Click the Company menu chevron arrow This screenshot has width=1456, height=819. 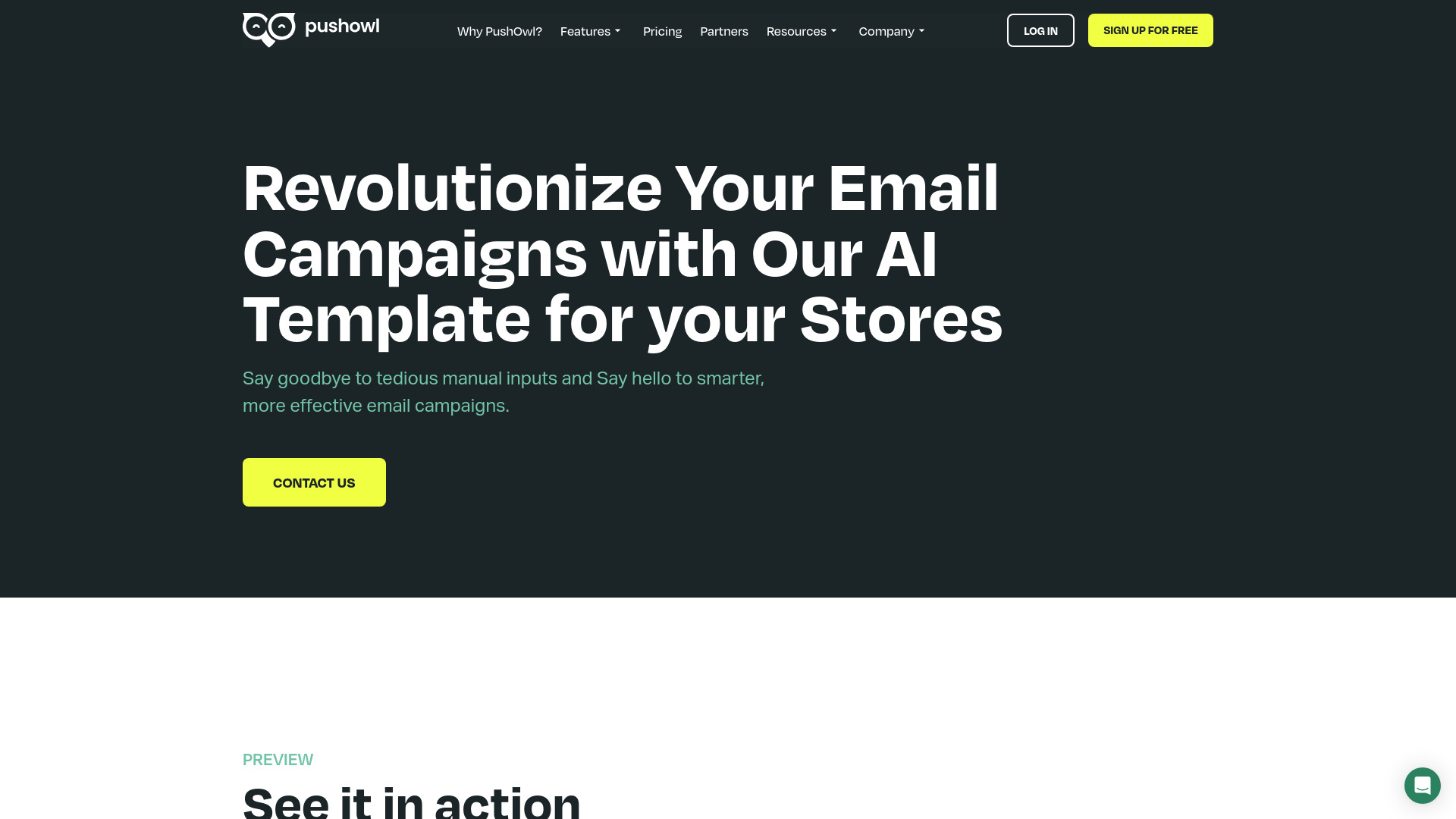(921, 30)
